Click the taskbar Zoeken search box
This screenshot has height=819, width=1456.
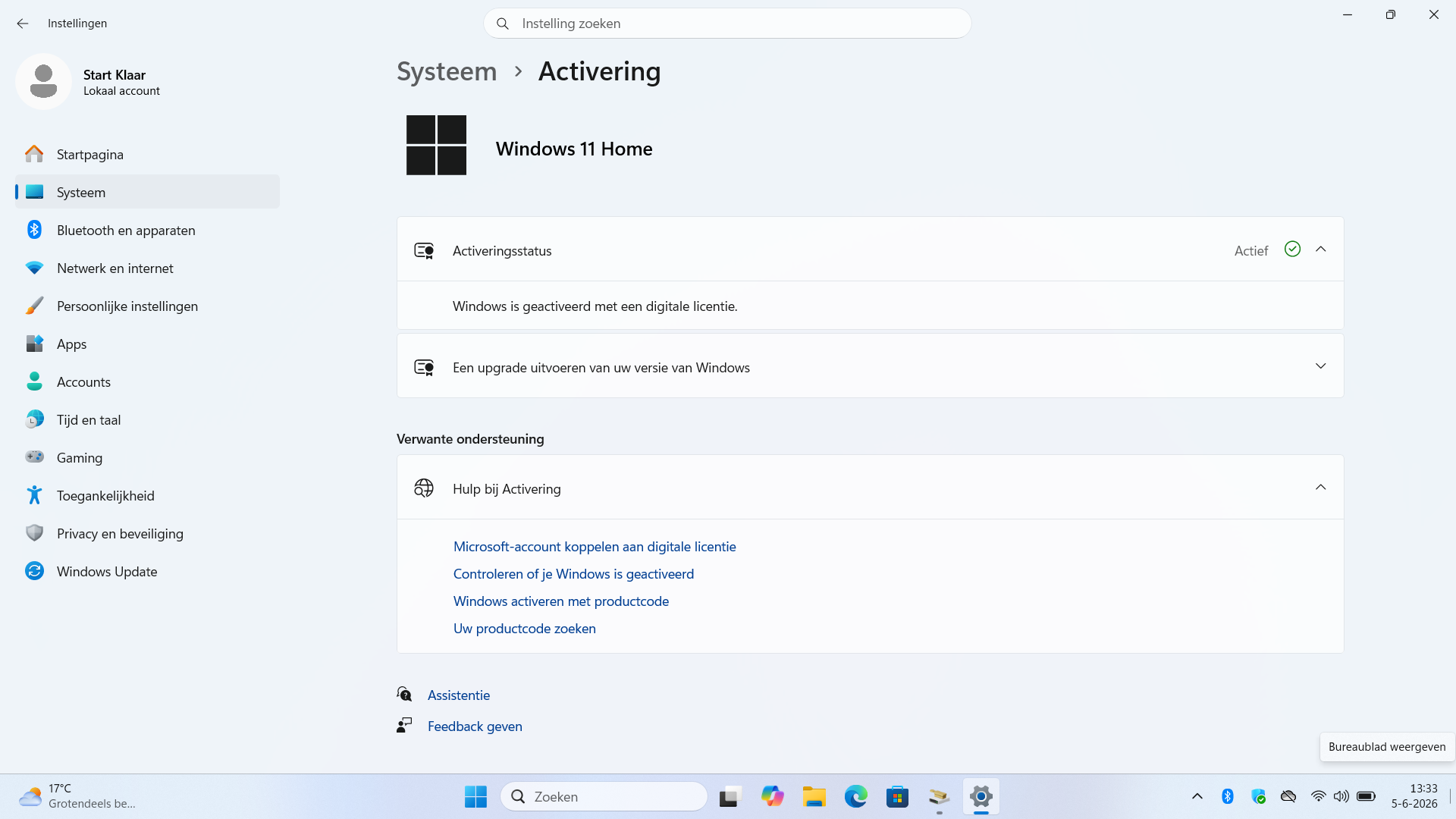click(604, 796)
